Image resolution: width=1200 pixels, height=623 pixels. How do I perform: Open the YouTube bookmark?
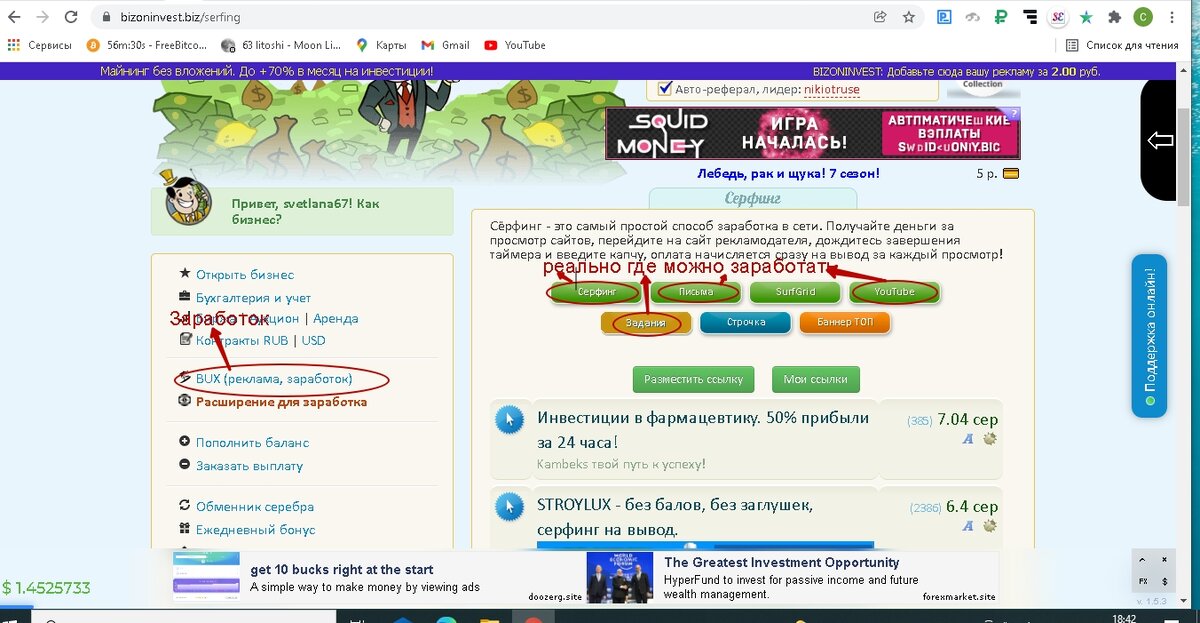[515, 45]
